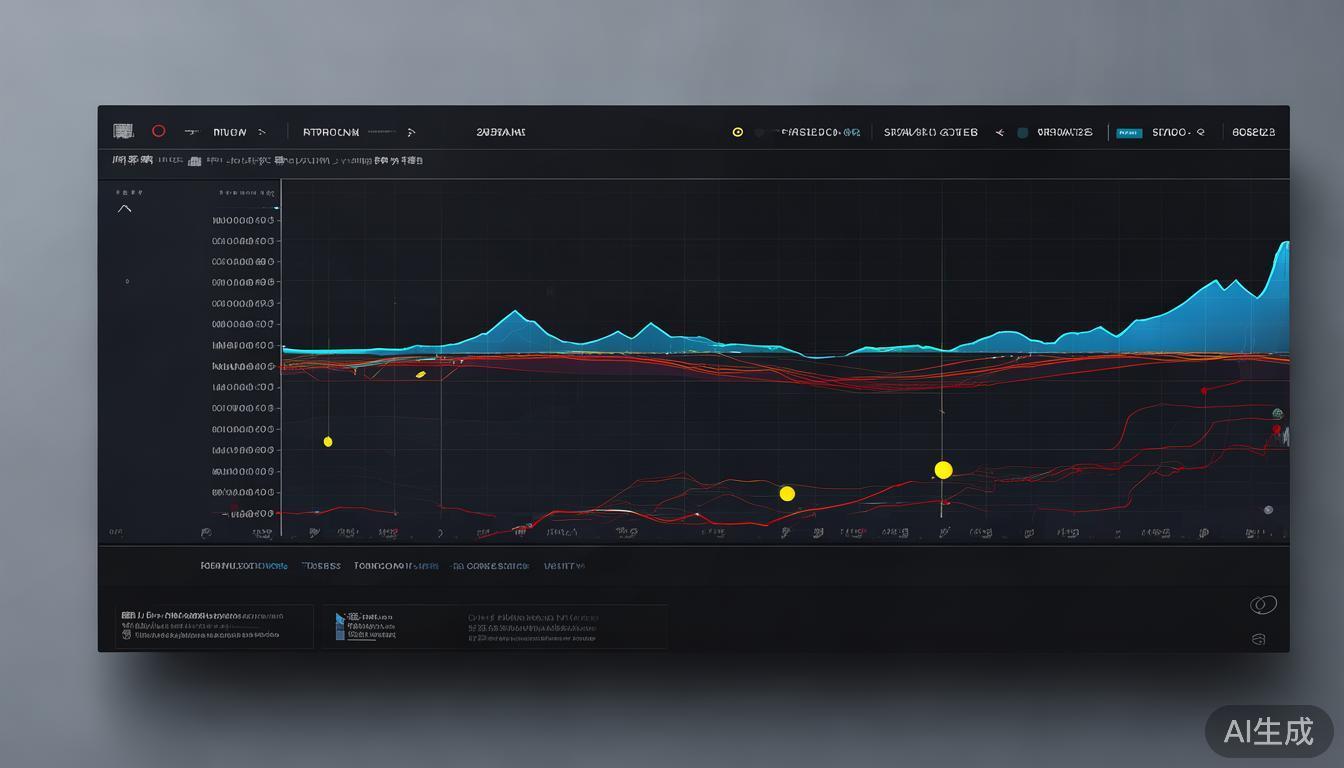The width and height of the screenshot is (1344, 768).
Task: Expand the first header dropdown arrow
Action: point(262,132)
